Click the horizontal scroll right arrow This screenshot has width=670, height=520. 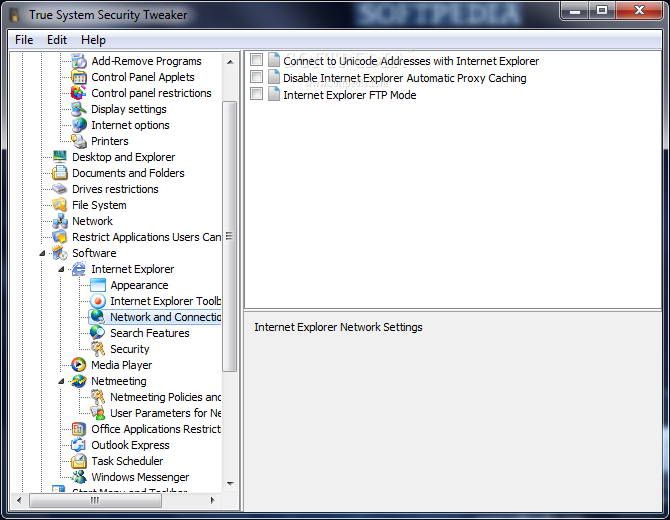pyautogui.click(x=212, y=500)
